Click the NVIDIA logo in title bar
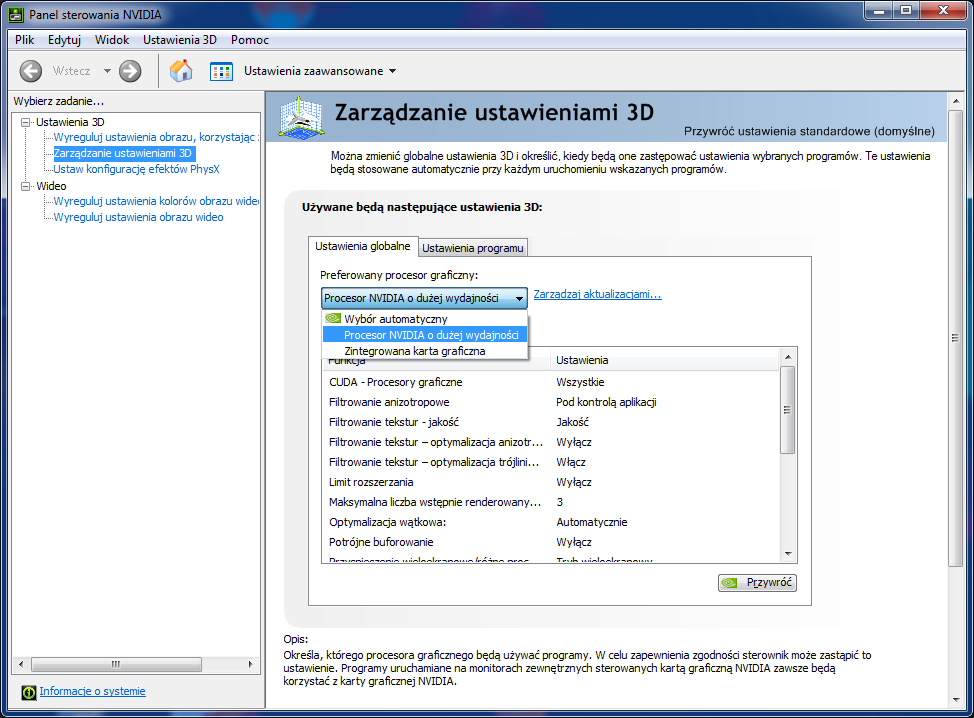974x718 pixels. pos(16,15)
